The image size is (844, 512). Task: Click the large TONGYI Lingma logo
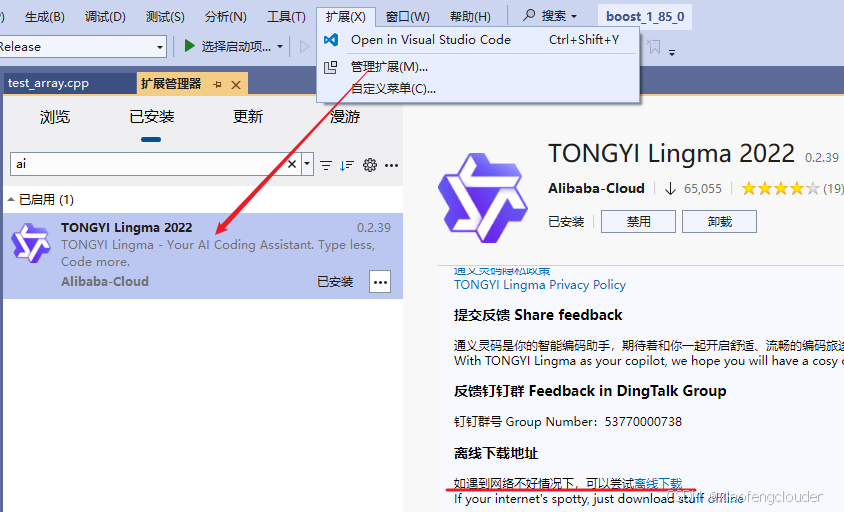point(483,198)
